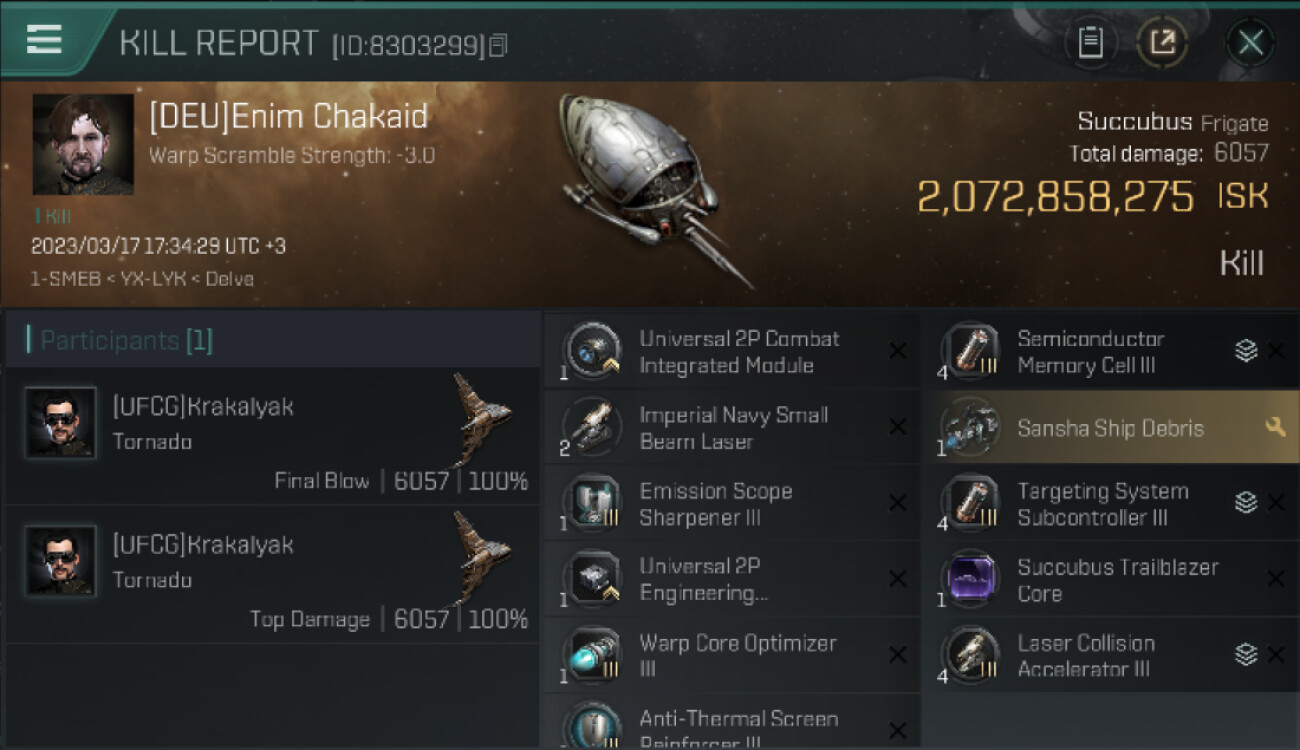View Enim Chakaid's character portrait
Screen dimensions: 1300x750
(x=83, y=145)
